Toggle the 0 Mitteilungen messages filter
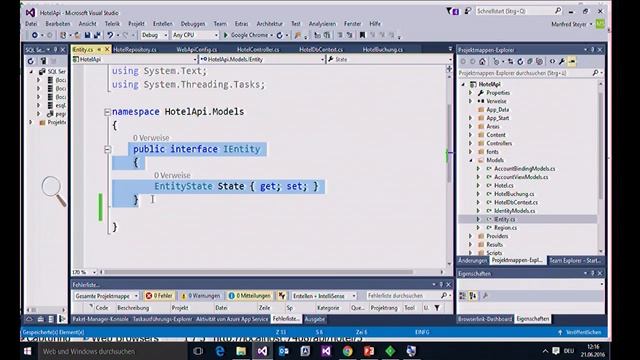Image resolution: width=640 pixels, height=360 pixels. point(249,296)
